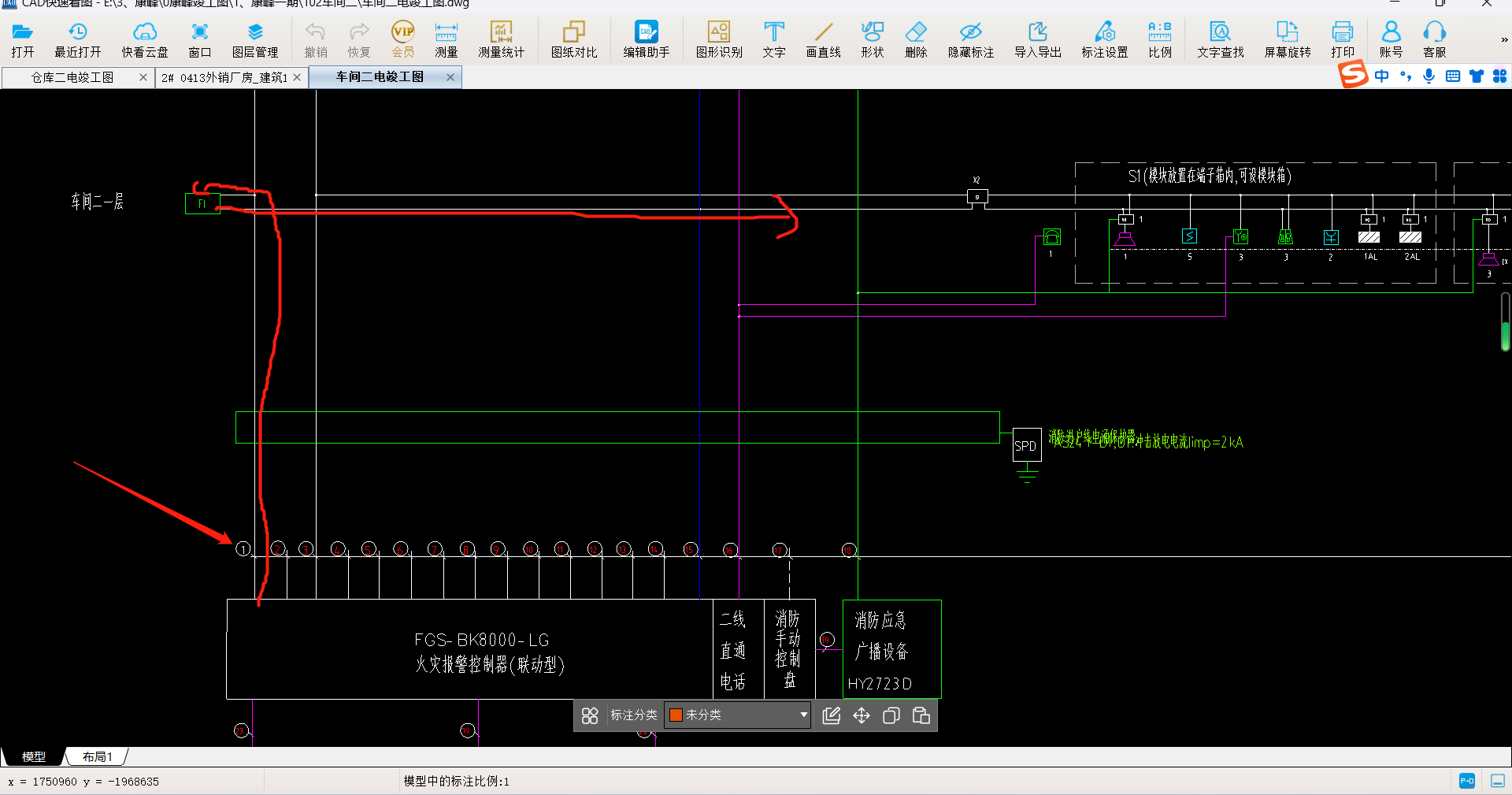Undo last action with 撤销
The width and height of the screenshot is (1512, 795).
coord(316,39)
